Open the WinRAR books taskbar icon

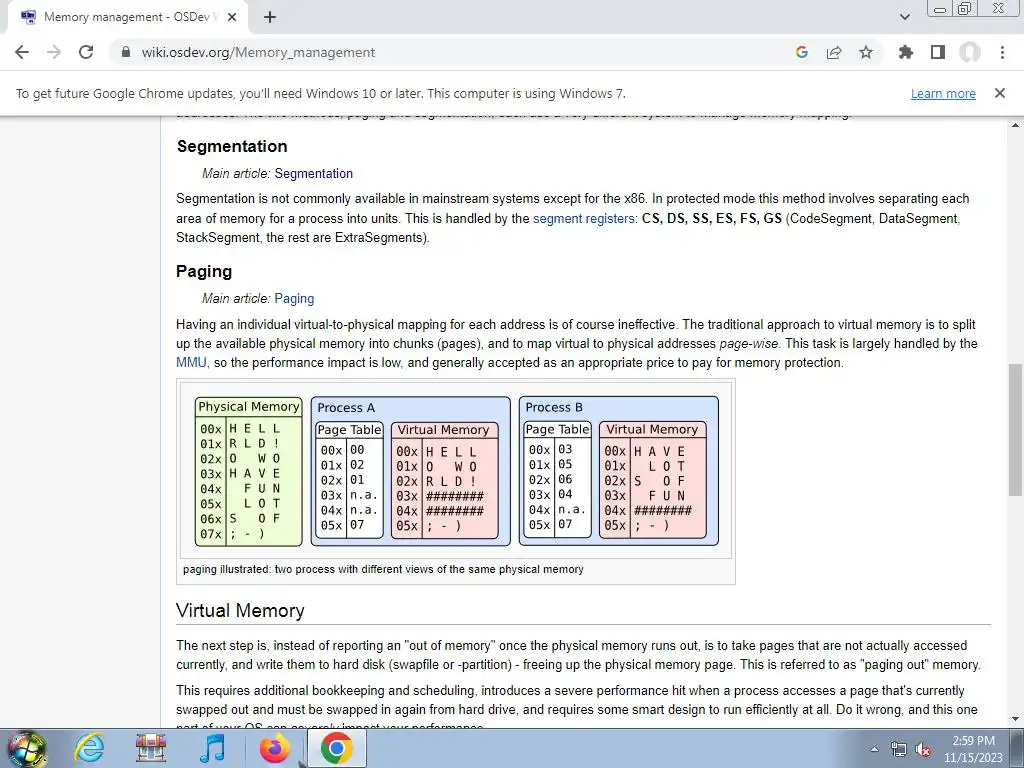151,748
